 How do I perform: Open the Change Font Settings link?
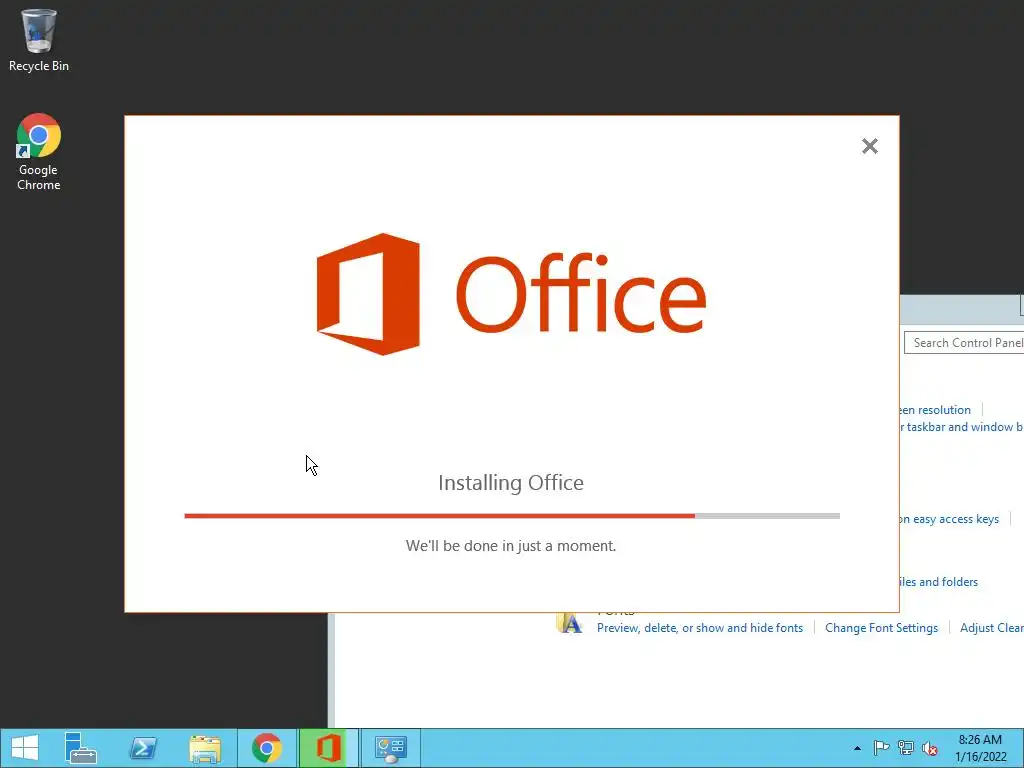pos(881,628)
